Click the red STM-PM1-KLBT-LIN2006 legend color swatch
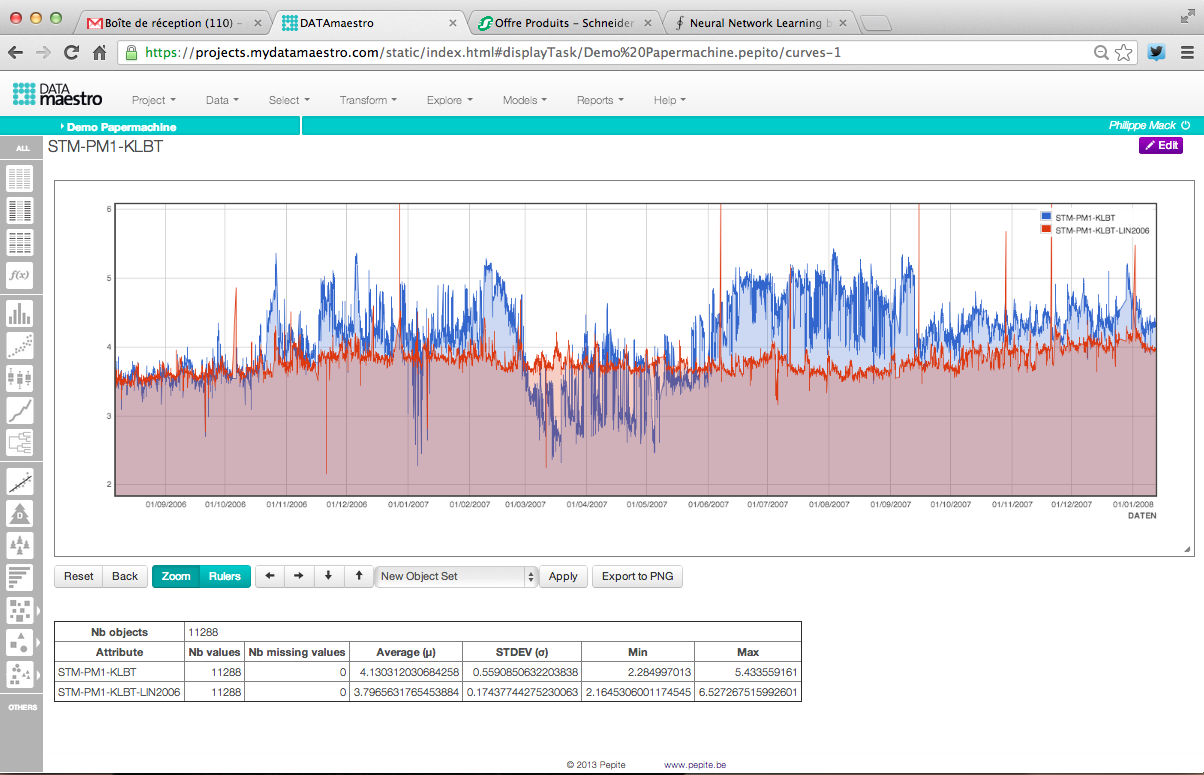 [x=1046, y=230]
